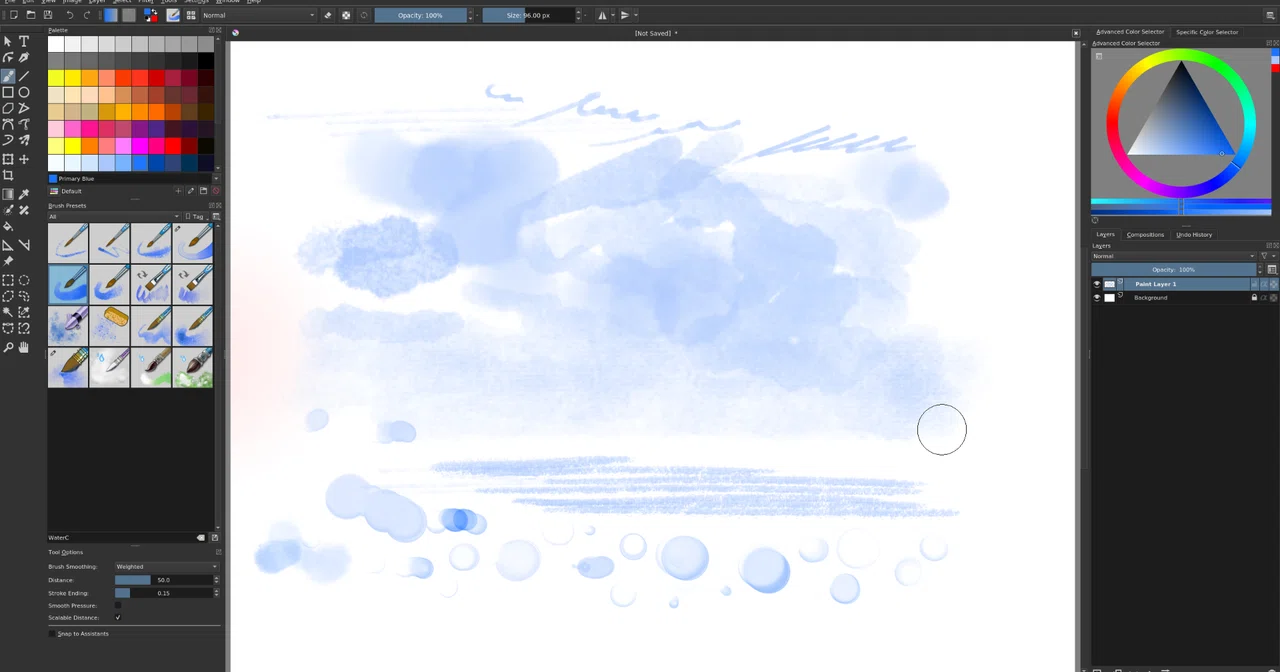The height and width of the screenshot is (672, 1280).
Task: Uncheck the Scalable Distance checkbox
Action: point(118,617)
